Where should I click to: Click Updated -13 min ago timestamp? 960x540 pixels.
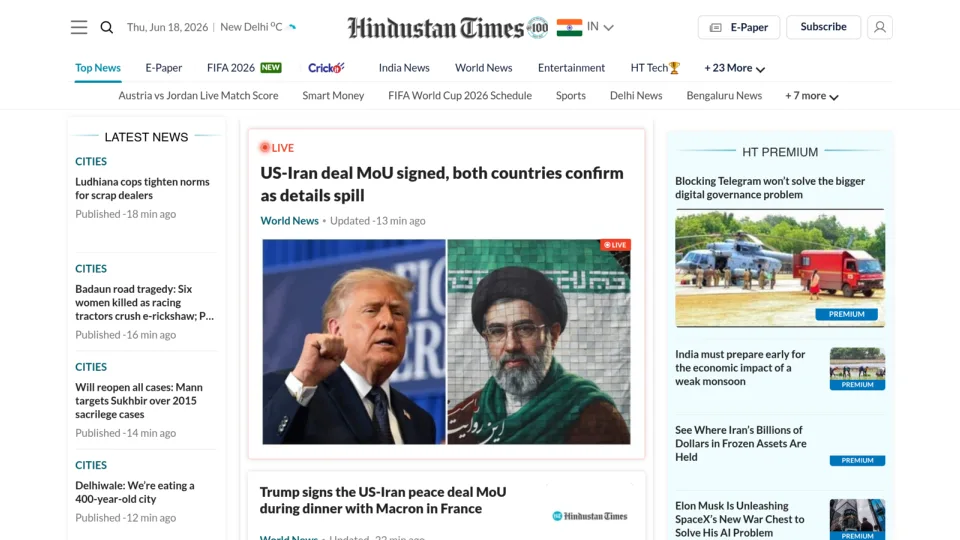point(378,221)
